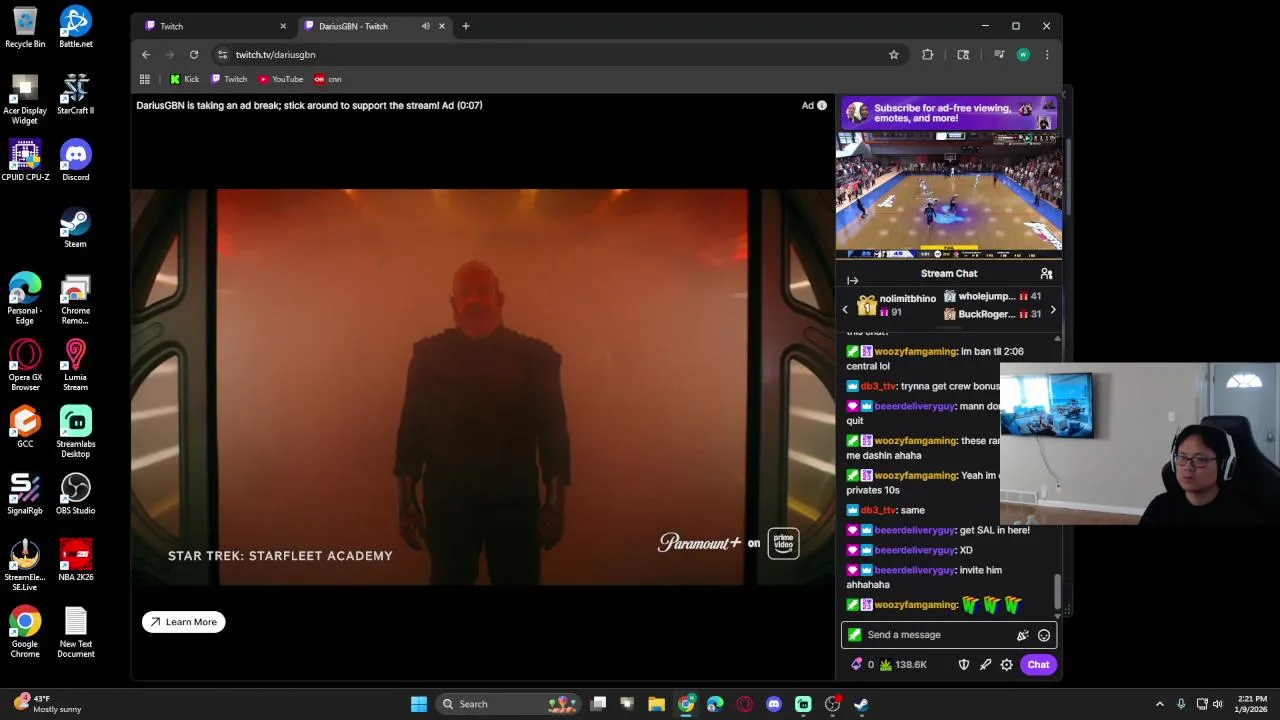Open YouTube bookmark
The height and width of the screenshot is (720, 1280).
[x=281, y=79]
